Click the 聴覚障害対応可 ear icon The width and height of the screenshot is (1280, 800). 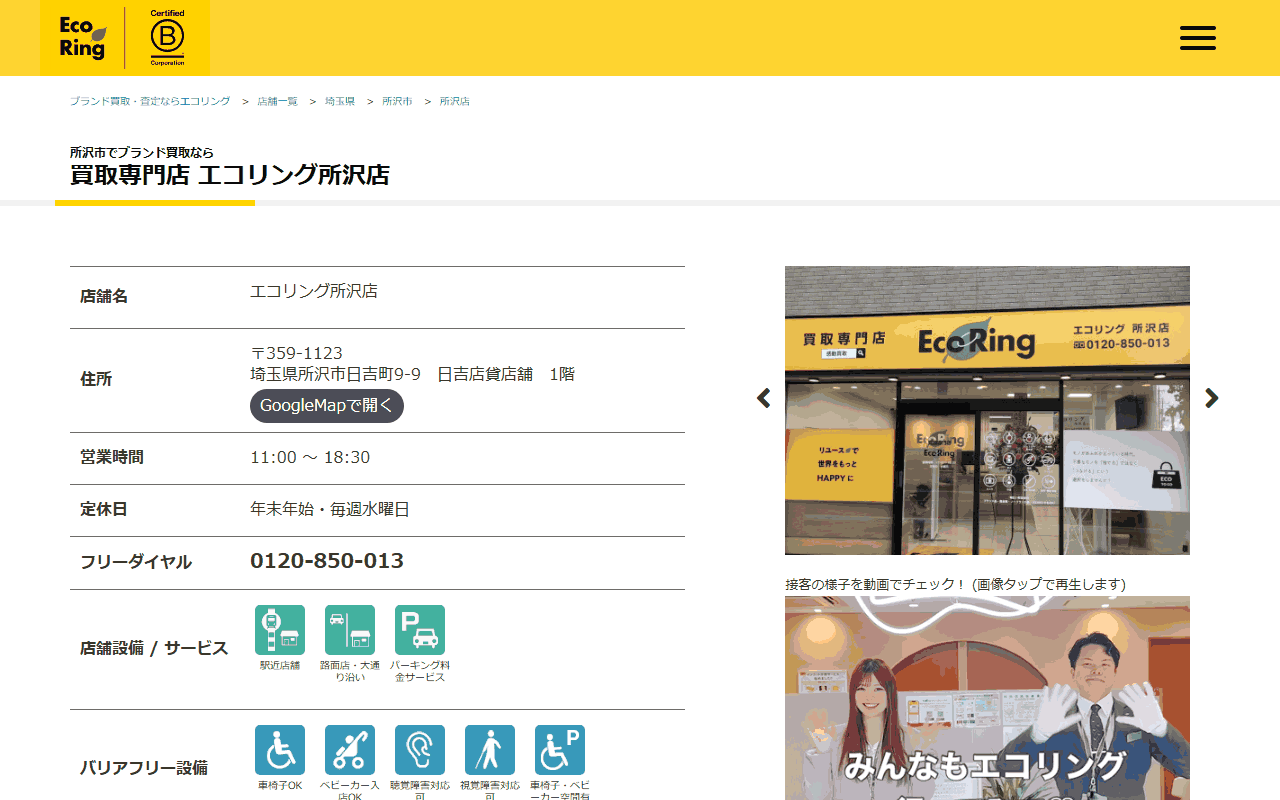point(420,750)
